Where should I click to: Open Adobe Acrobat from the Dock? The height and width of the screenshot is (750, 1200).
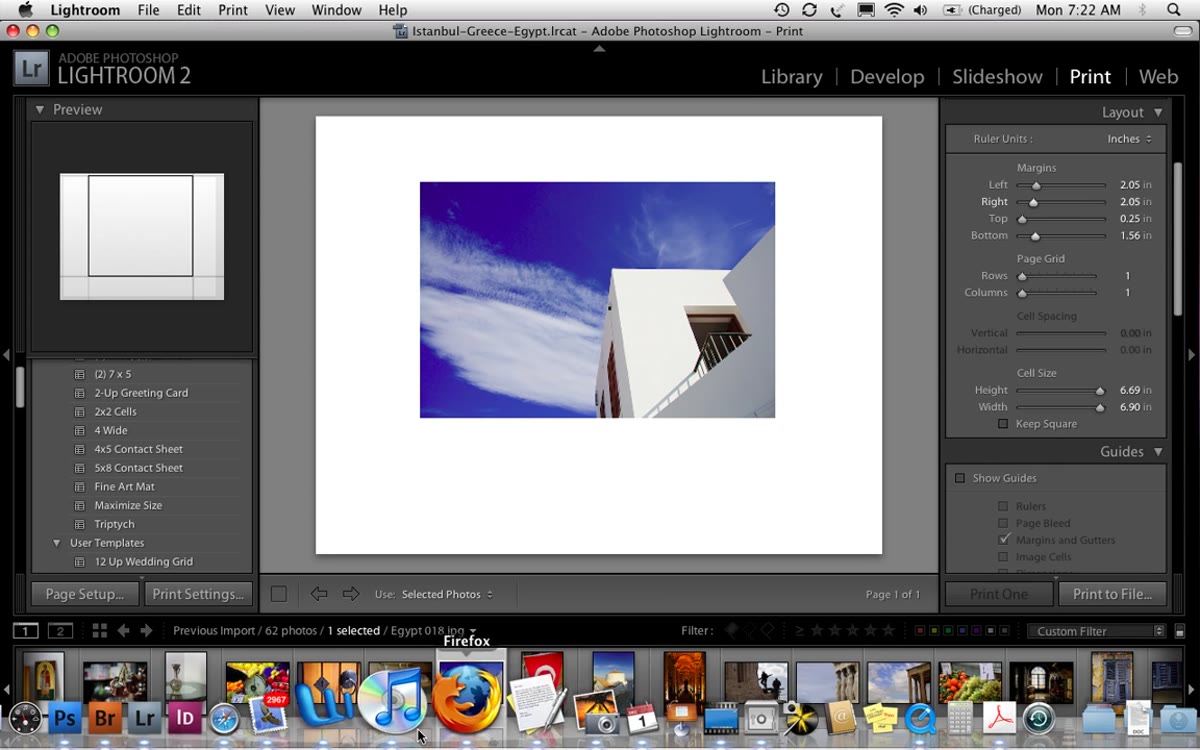999,717
